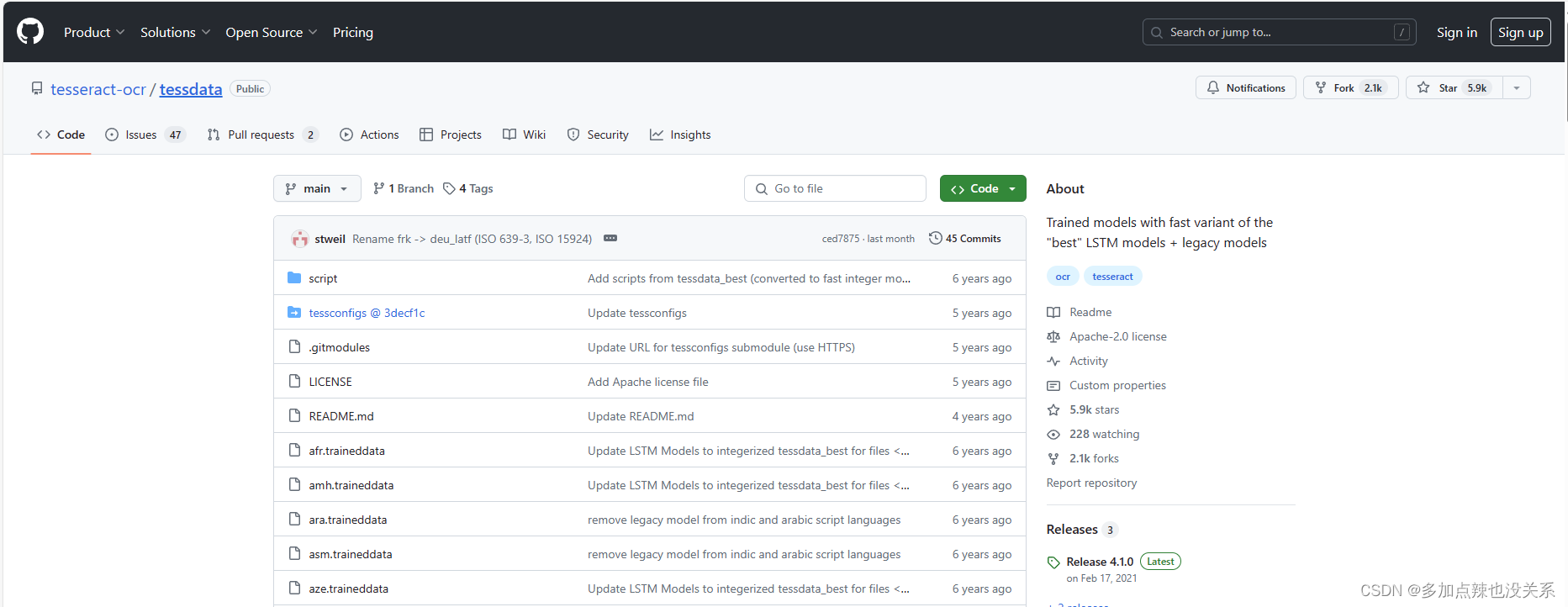
Task: Click the Sign in link
Action: click(x=1456, y=32)
